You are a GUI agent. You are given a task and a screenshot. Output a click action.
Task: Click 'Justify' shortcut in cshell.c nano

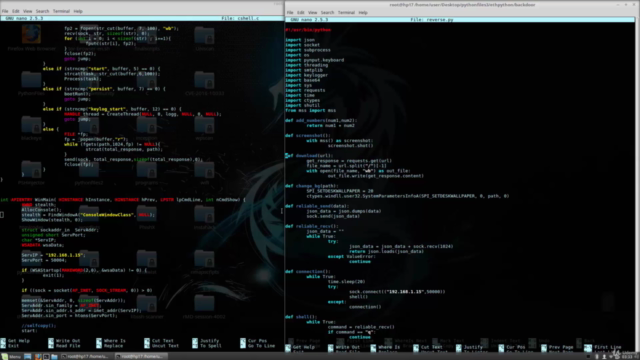pyautogui.click(x=209, y=341)
